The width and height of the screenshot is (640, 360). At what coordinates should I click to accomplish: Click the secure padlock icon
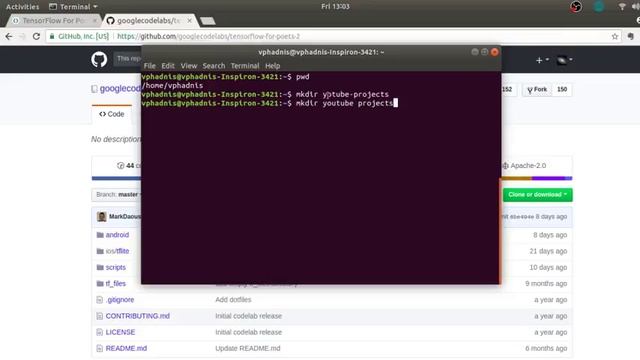click(x=52, y=36)
